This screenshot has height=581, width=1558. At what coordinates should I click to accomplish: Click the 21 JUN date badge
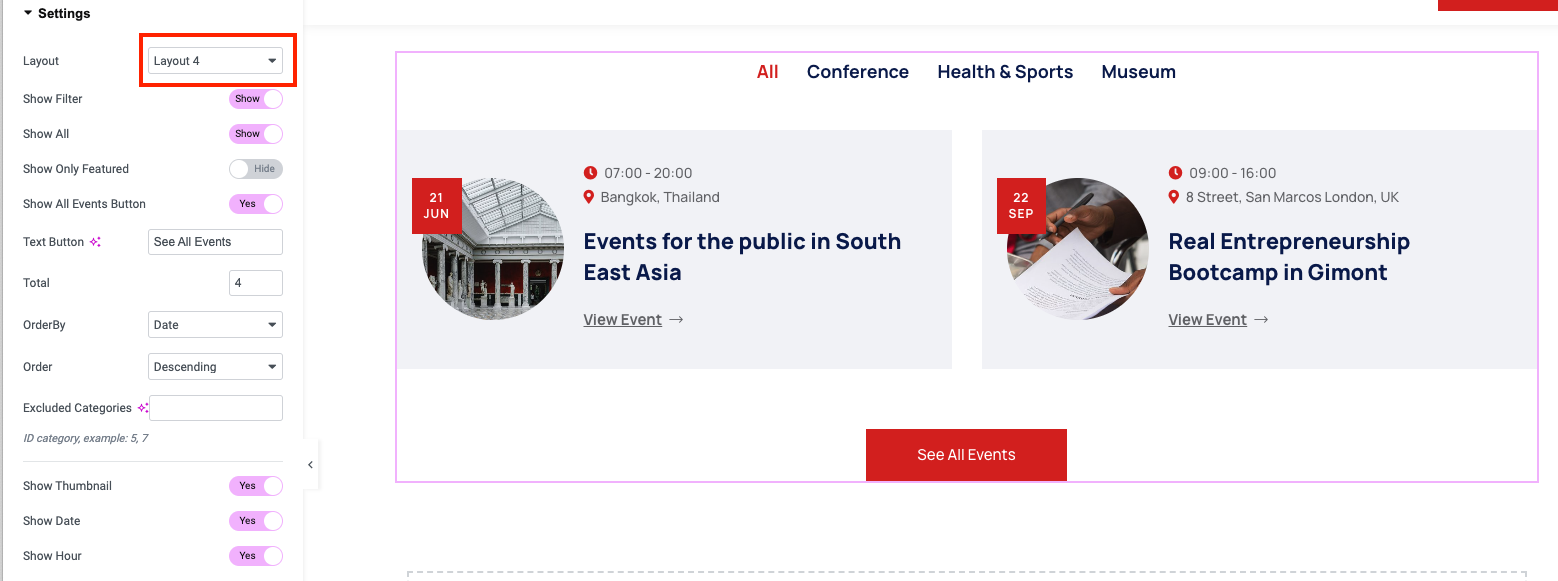436,205
